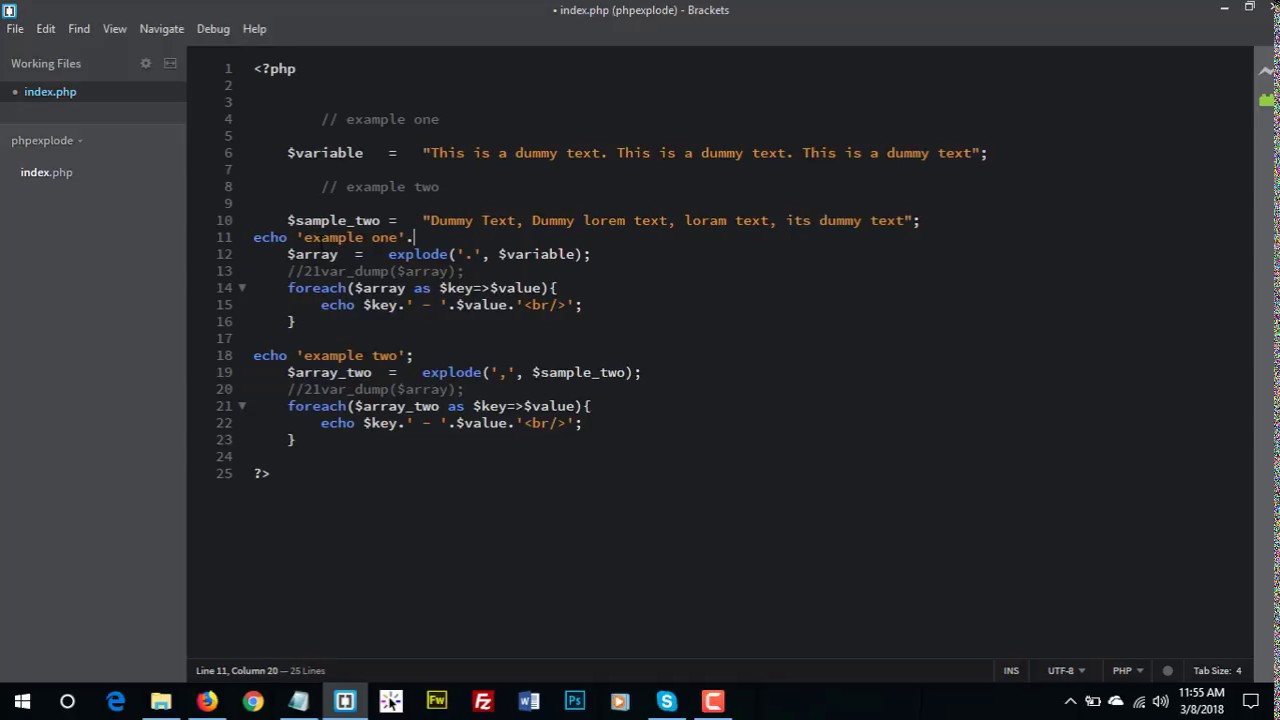The height and width of the screenshot is (720, 1280).
Task: Click the '// example one' comment
Action: click(x=380, y=119)
